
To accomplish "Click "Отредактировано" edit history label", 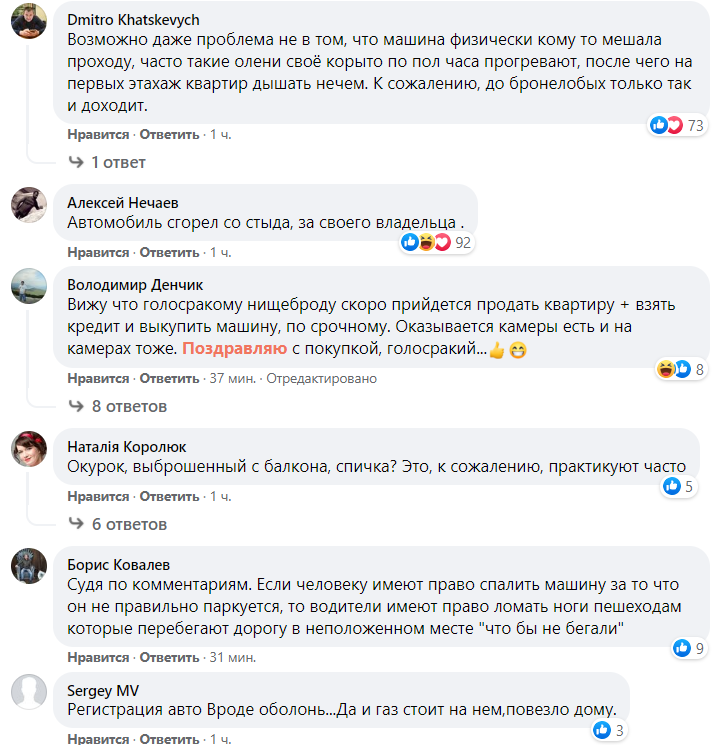I will 321,379.
